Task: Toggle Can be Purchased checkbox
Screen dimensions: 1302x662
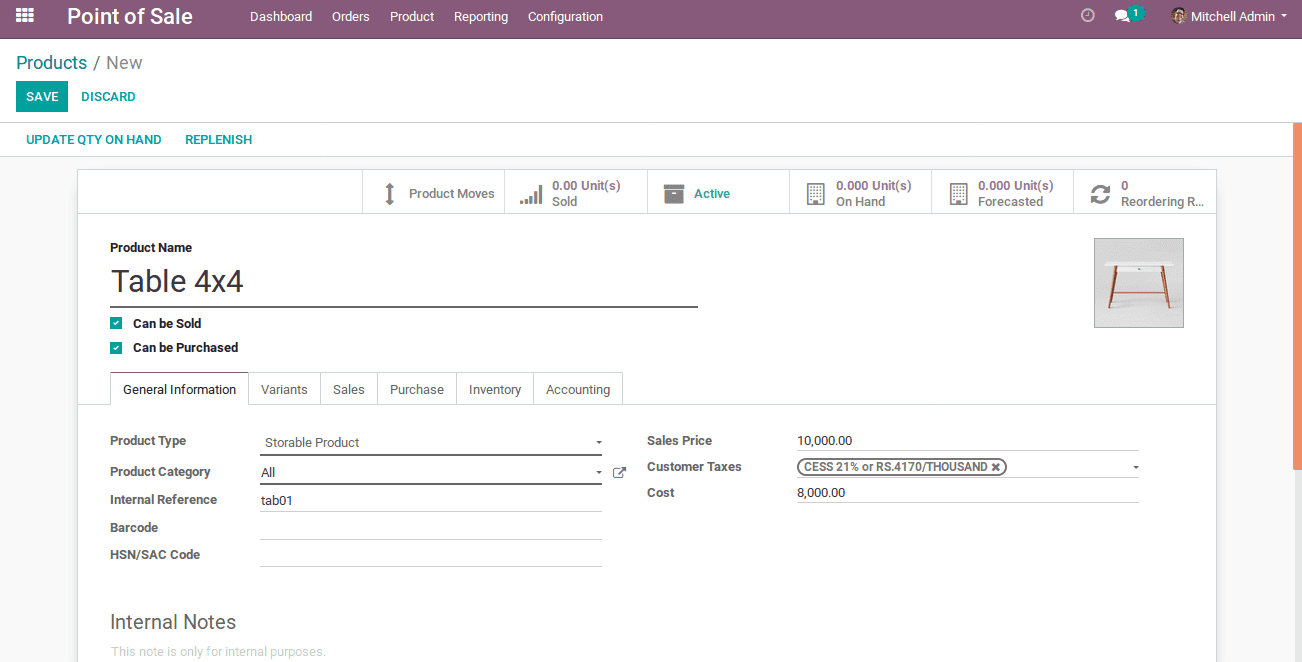Action: click(x=116, y=347)
